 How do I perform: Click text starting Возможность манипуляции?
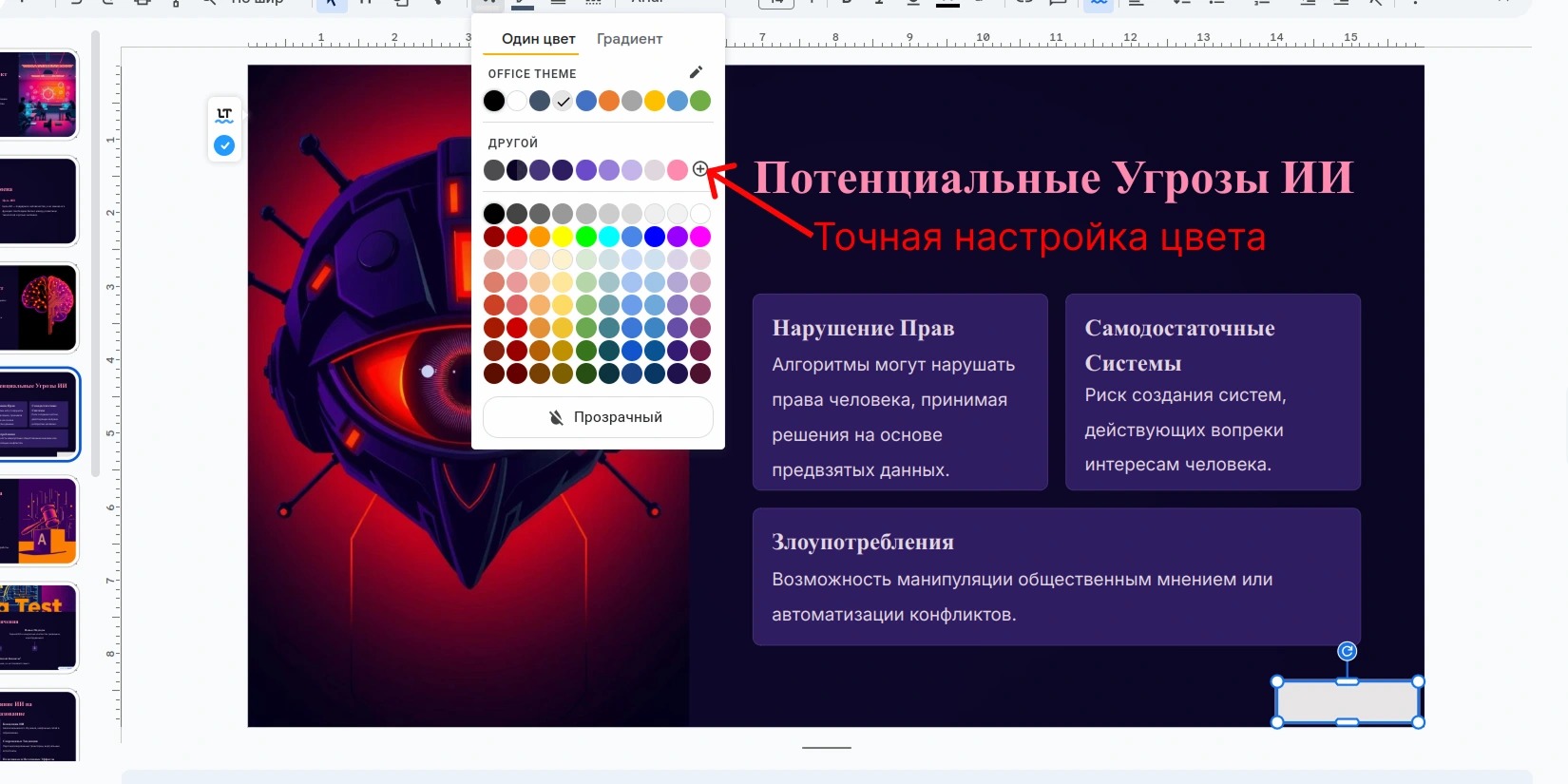(1022, 597)
